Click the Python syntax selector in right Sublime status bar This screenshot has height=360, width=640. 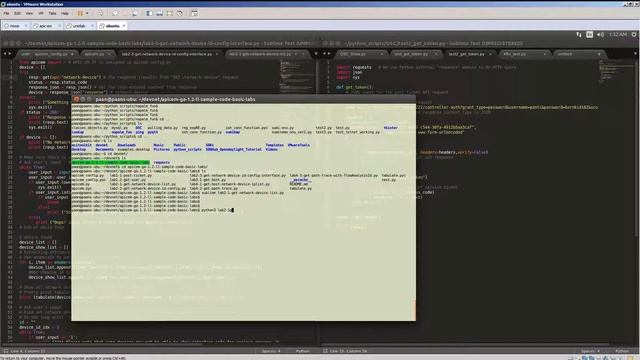622,351
